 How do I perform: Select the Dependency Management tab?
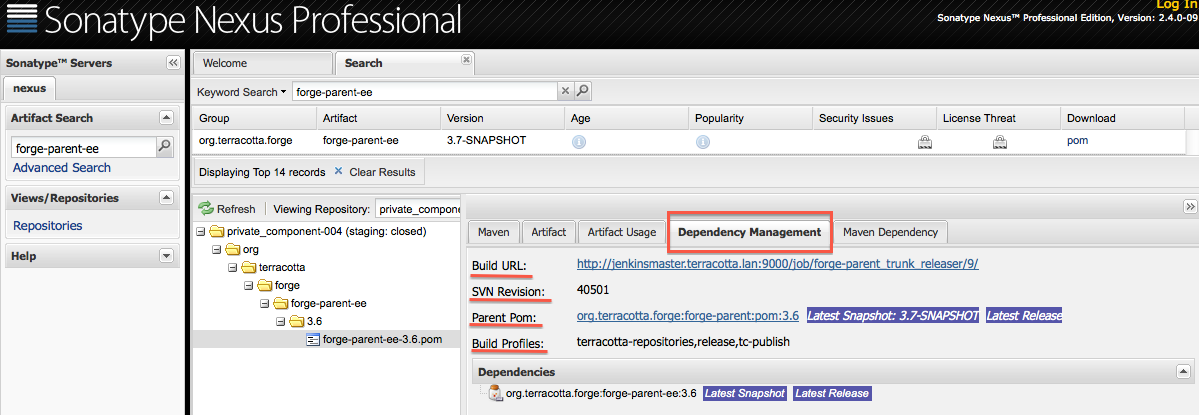click(749, 232)
